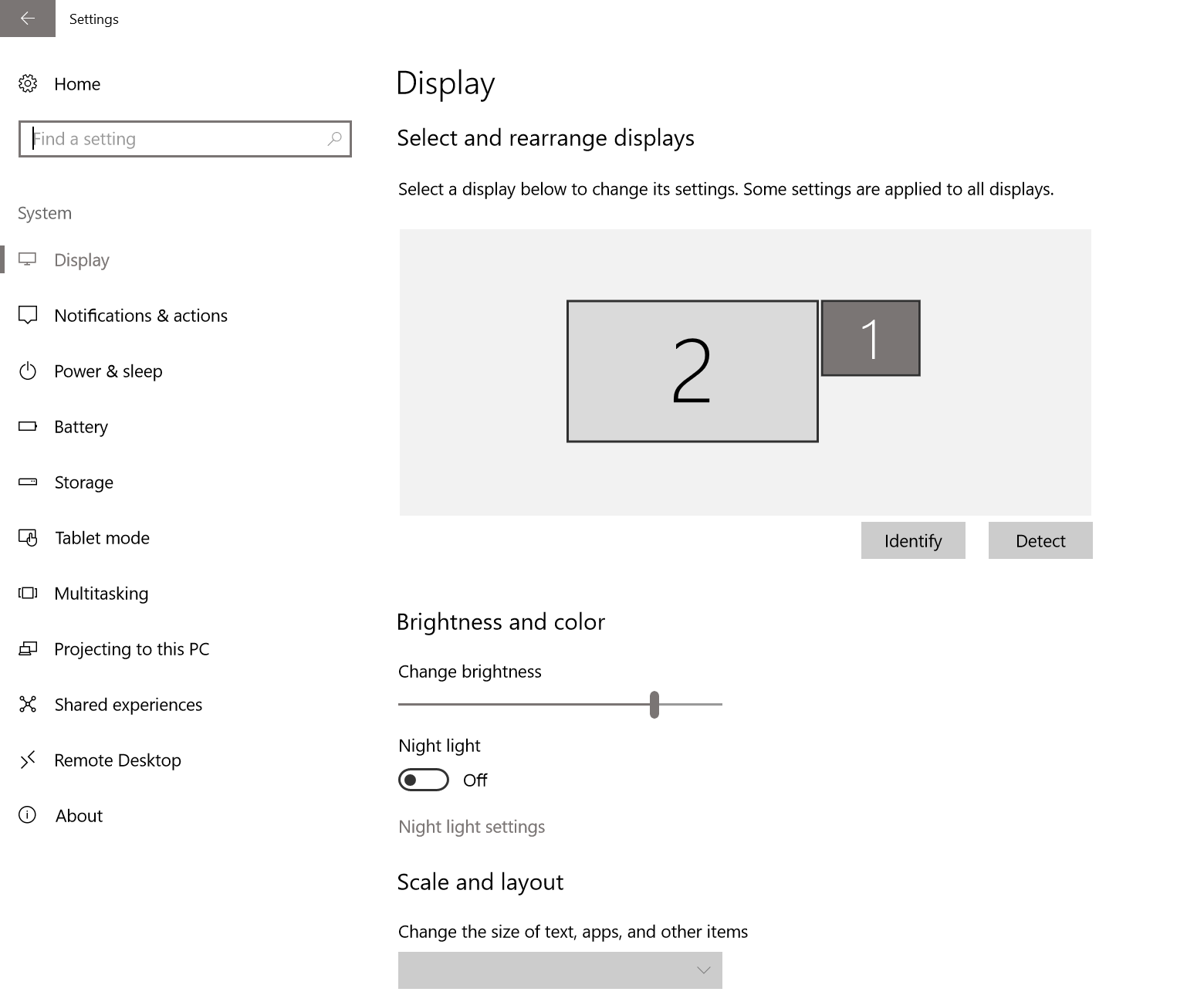
Task: Click the Storage drive icon
Action: (28, 482)
